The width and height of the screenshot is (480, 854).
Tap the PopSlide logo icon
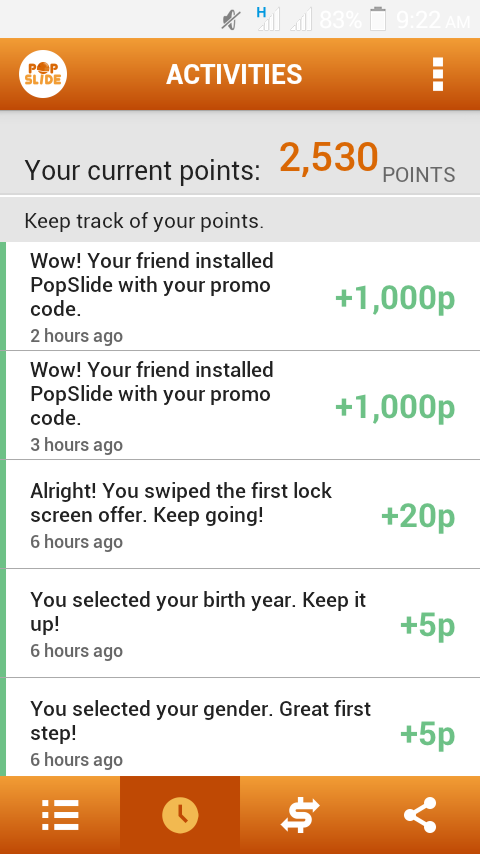[43, 74]
